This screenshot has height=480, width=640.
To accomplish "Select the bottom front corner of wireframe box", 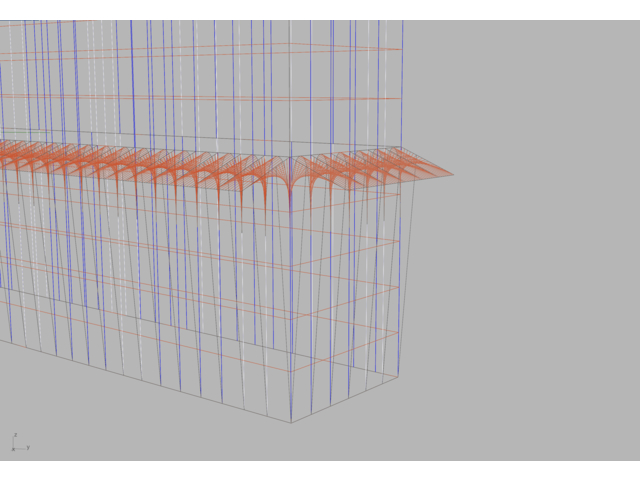I will (291, 421).
